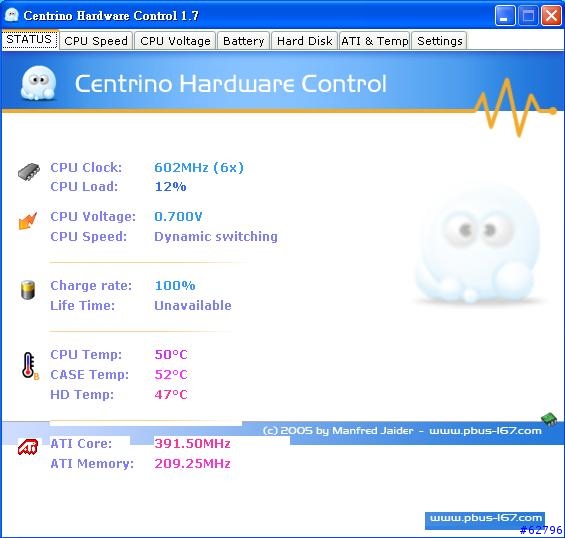This screenshot has height=538, width=565.
Task: Select the 47°C HD temperature value
Action: (x=171, y=395)
